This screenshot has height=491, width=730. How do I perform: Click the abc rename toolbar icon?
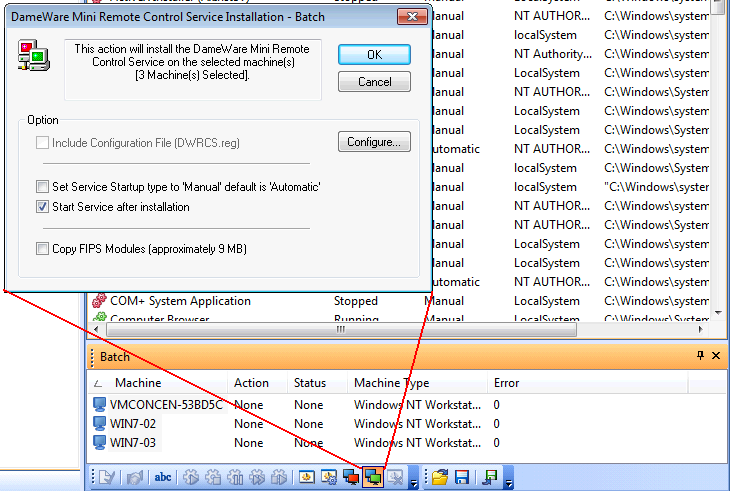tap(162, 477)
